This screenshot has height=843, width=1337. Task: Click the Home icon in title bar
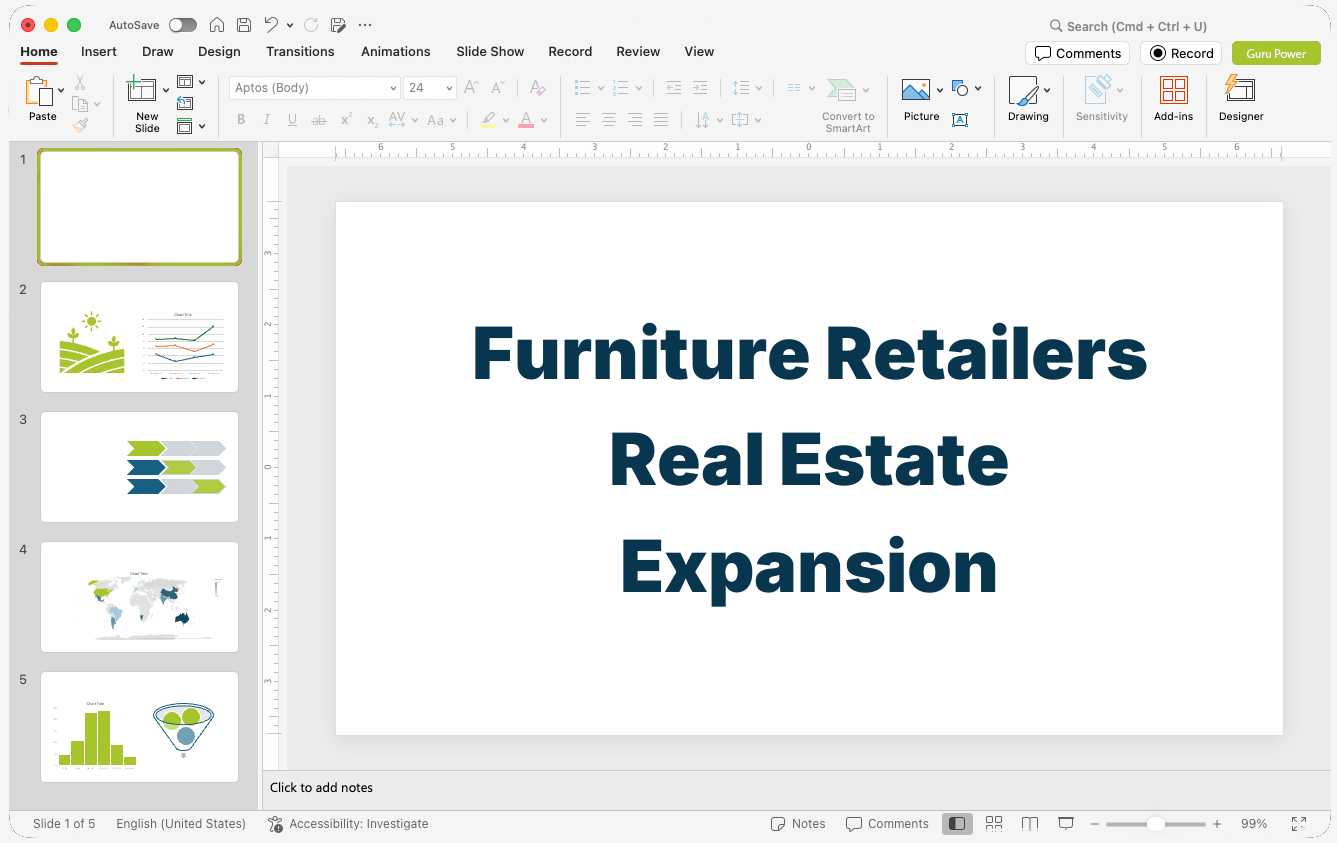[217, 25]
